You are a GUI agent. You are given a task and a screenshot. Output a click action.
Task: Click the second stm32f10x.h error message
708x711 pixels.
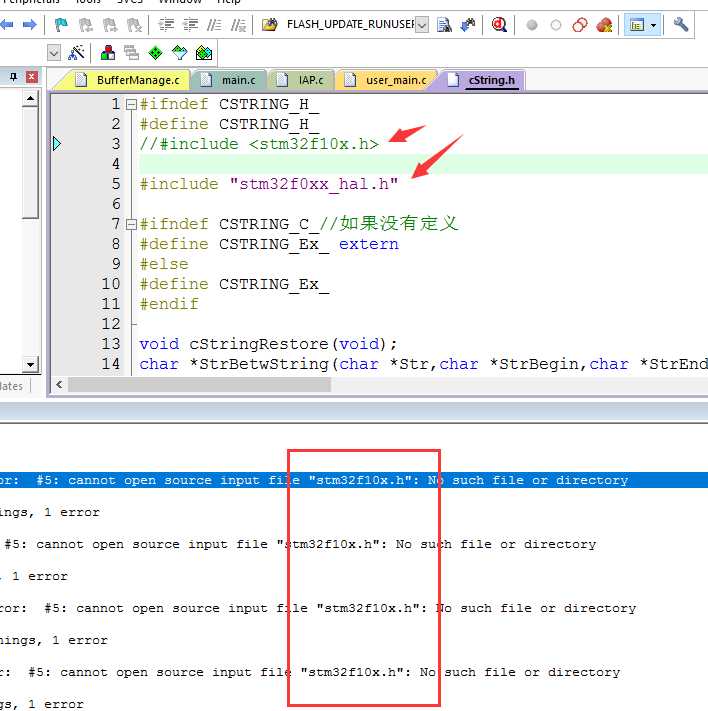pos(299,544)
